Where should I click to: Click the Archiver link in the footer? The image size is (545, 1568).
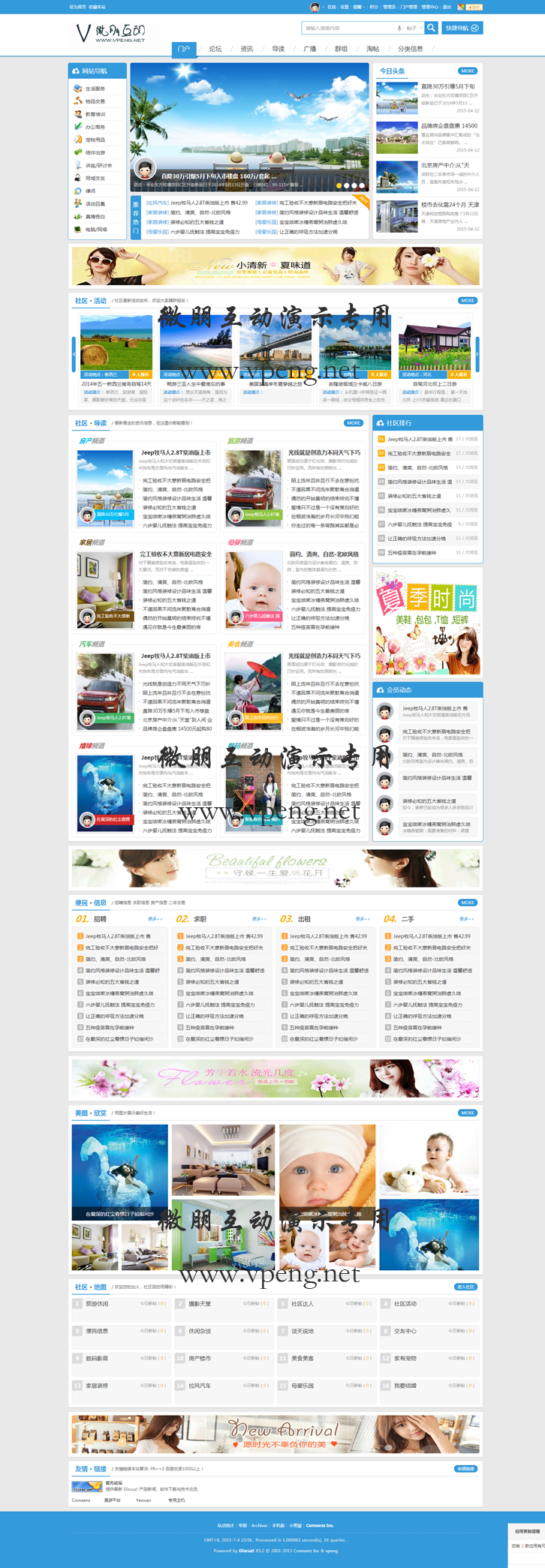(260, 1524)
